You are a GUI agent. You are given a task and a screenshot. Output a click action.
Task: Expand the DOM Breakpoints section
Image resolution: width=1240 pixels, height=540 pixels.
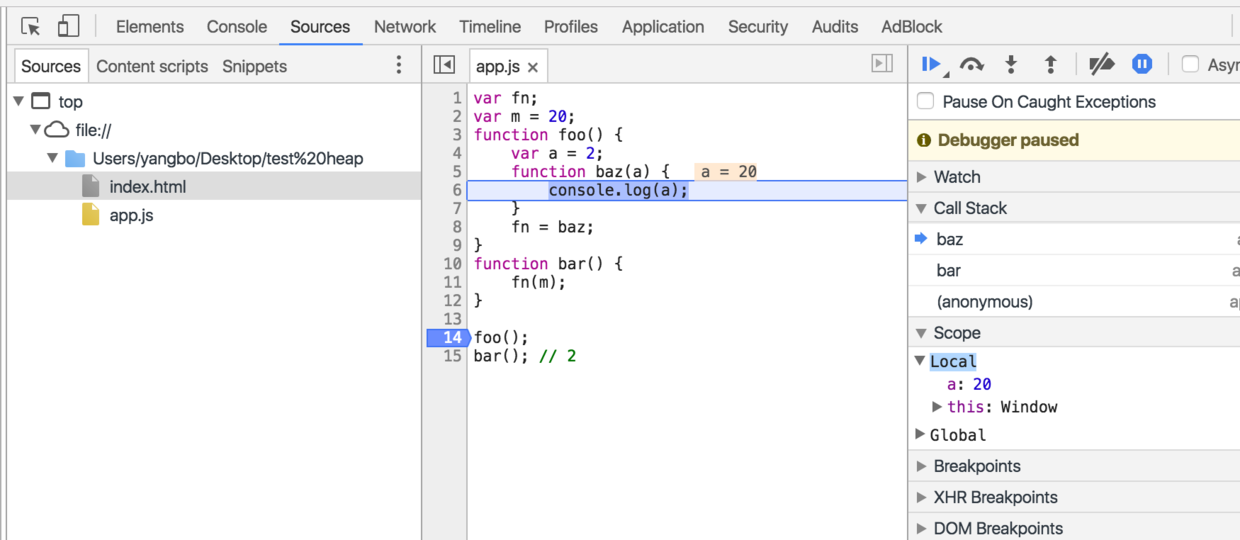click(x=922, y=528)
